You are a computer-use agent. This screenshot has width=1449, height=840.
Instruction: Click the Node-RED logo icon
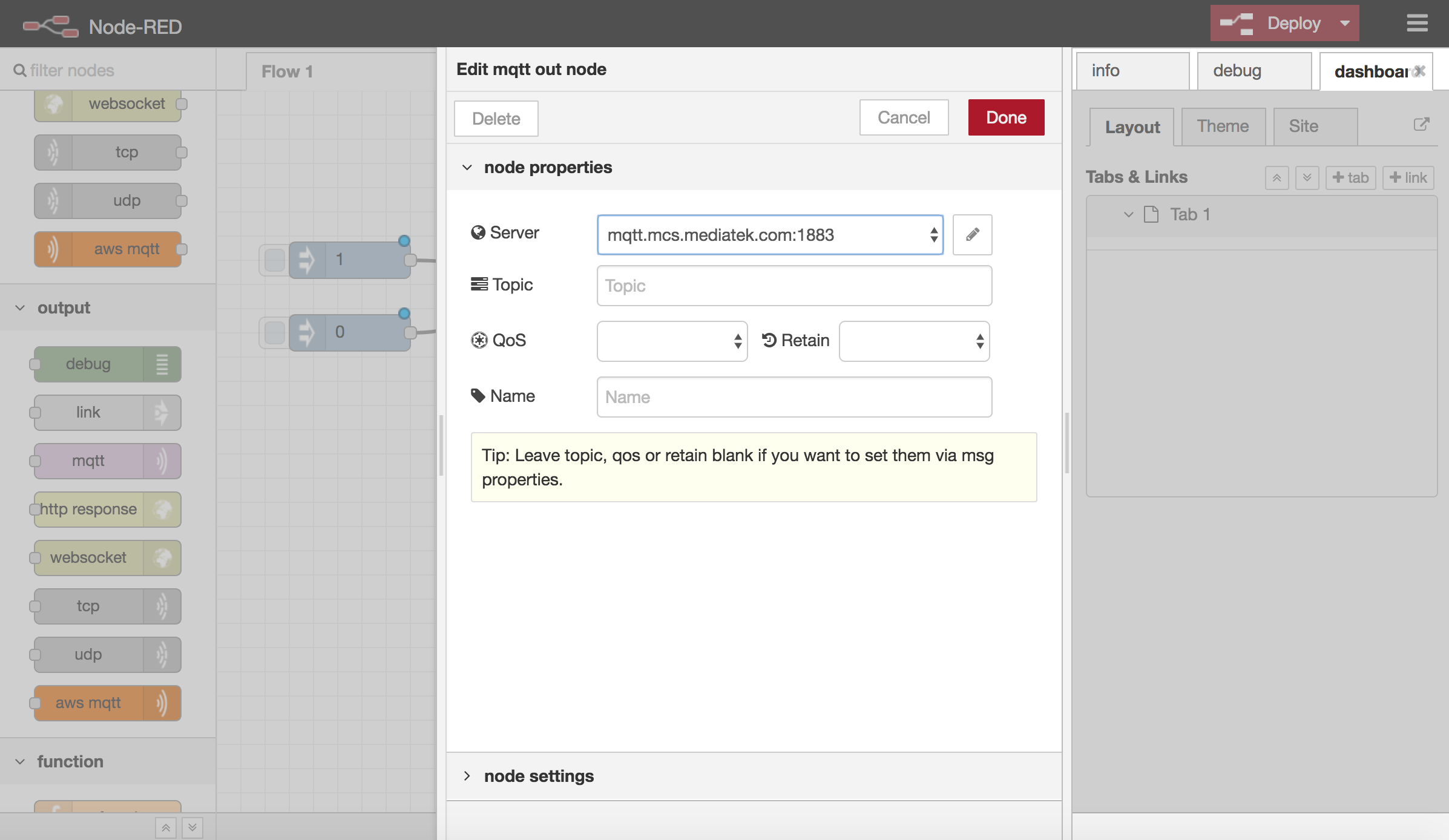click(50, 26)
